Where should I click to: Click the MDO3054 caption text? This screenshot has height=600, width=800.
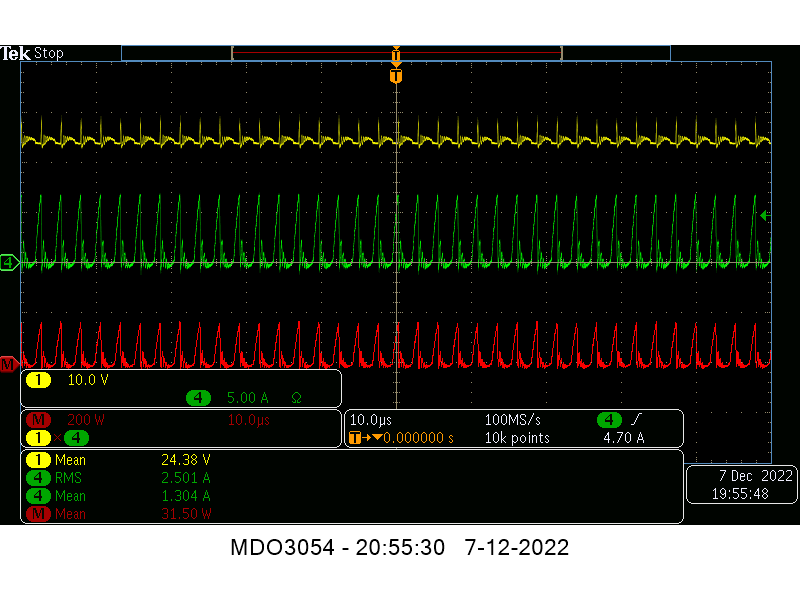click(x=399, y=547)
